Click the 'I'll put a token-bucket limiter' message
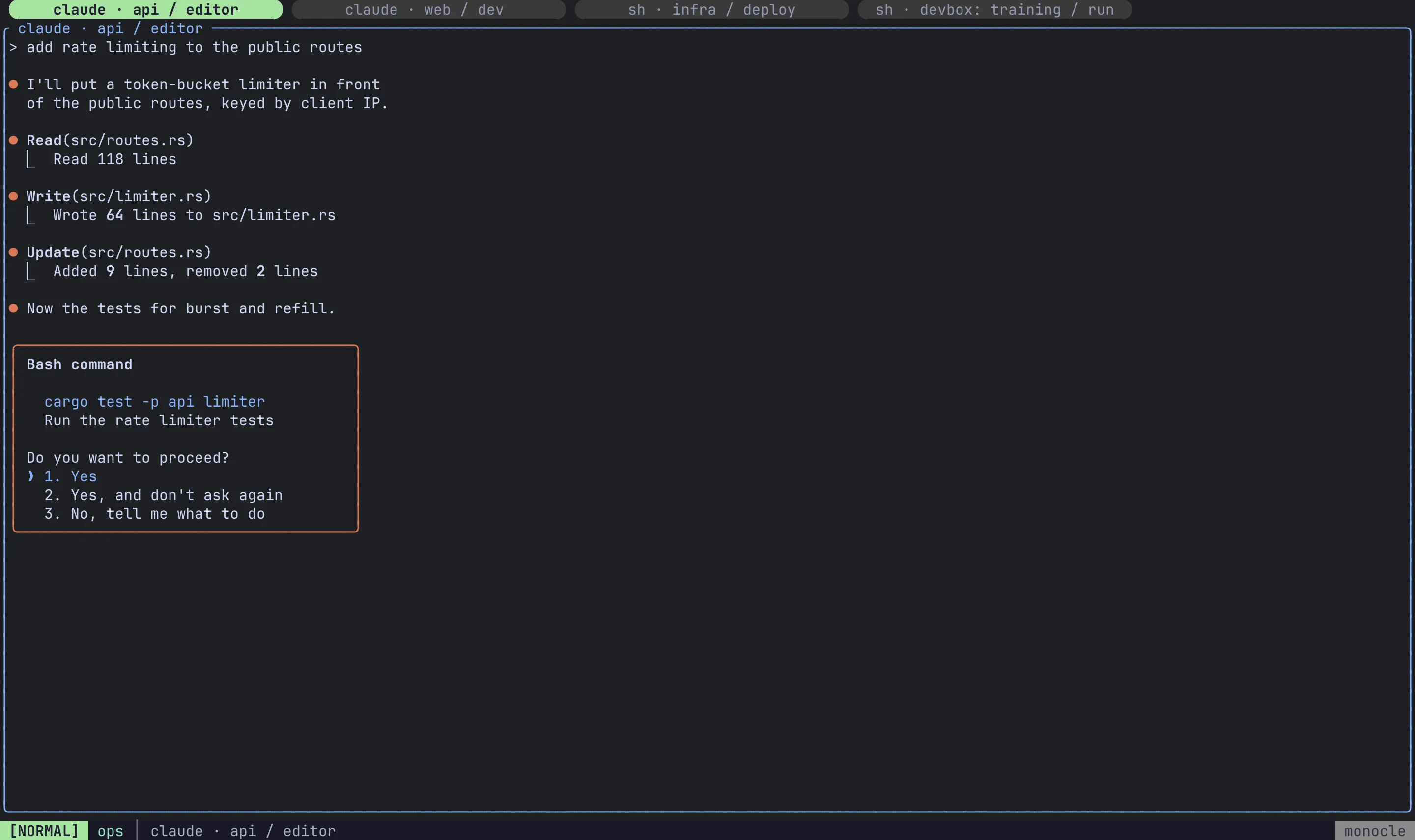This screenshot has width=1415, height=840. tap(207, 94)
